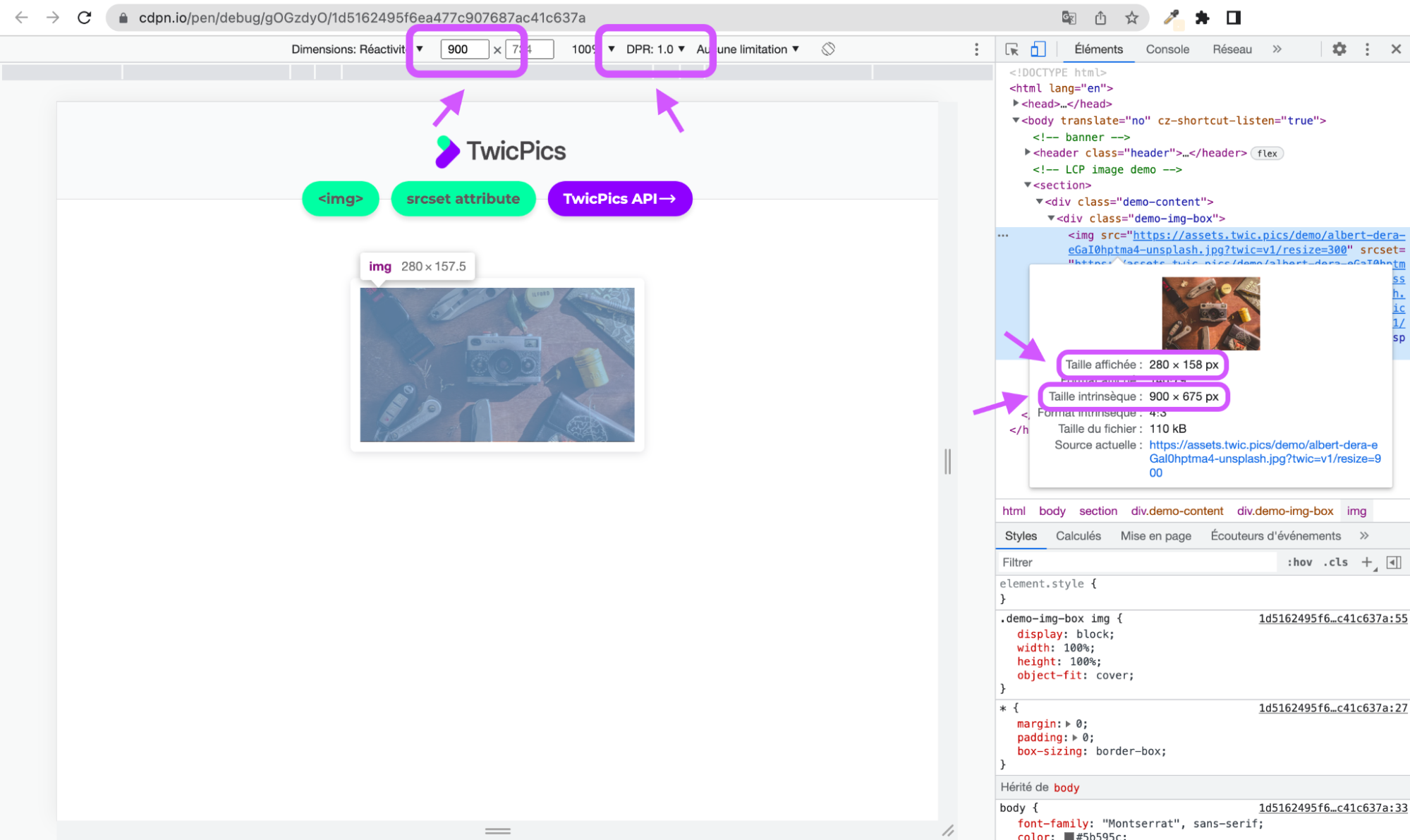
Task: Open the Mise en page tab
Action: click(x=1155, y=535)
